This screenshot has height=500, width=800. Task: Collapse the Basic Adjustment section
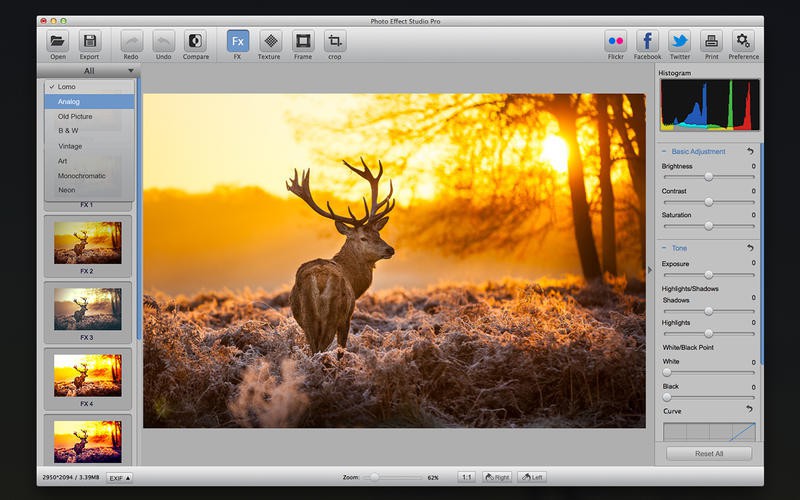coord(664,151)
